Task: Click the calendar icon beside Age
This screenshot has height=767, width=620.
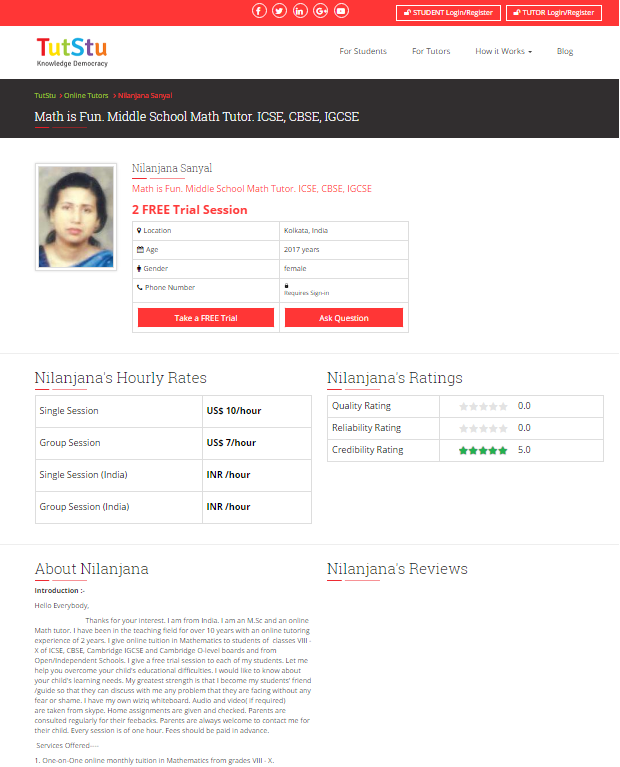Action: point(140,249)
